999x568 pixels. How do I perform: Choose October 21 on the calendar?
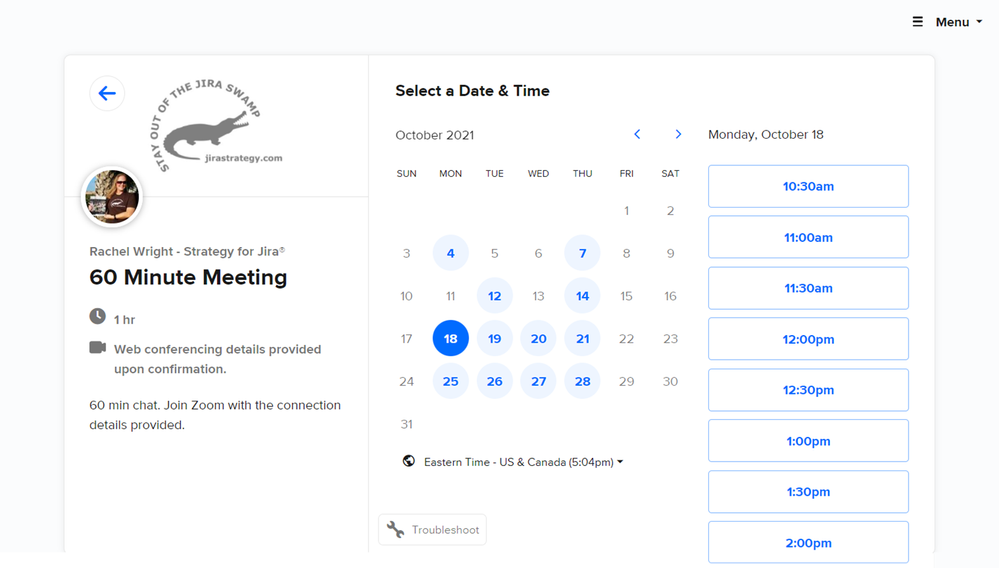click(582, 339)
